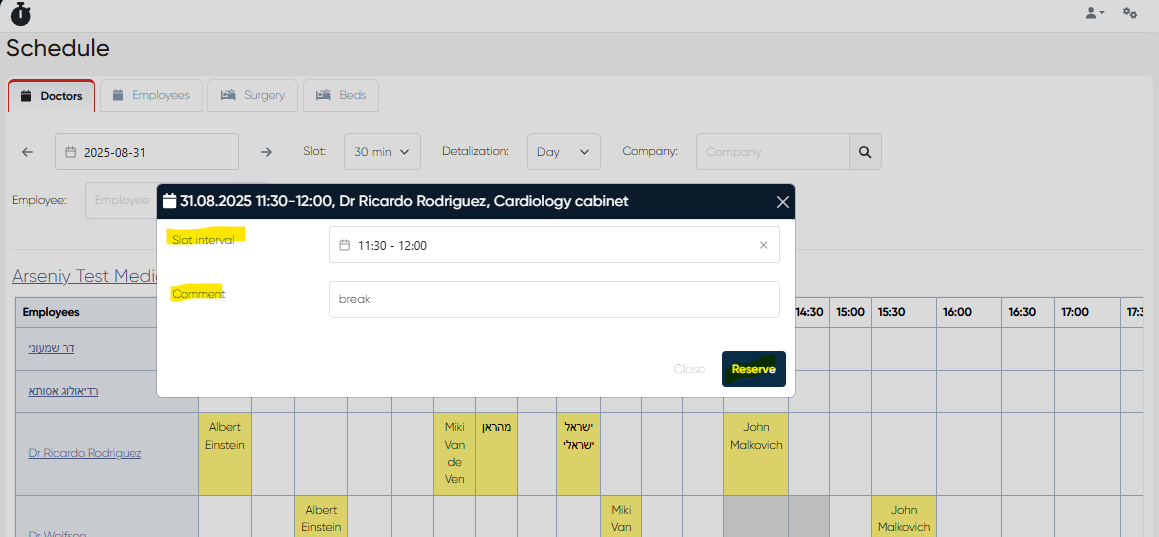Switch to the Surgery tab
This screenshot has width=1159, height=537.
(x=253, y=95)
